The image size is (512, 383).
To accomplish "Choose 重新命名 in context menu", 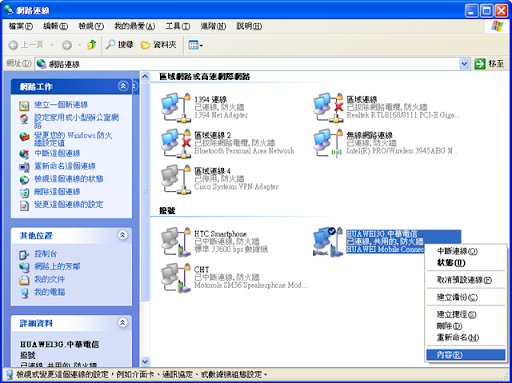I will pyautogui.click(x=466, y=337).
